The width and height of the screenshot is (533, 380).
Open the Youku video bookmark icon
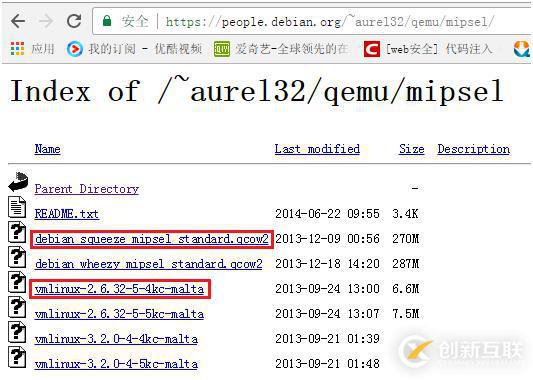(x=74, y=49)
